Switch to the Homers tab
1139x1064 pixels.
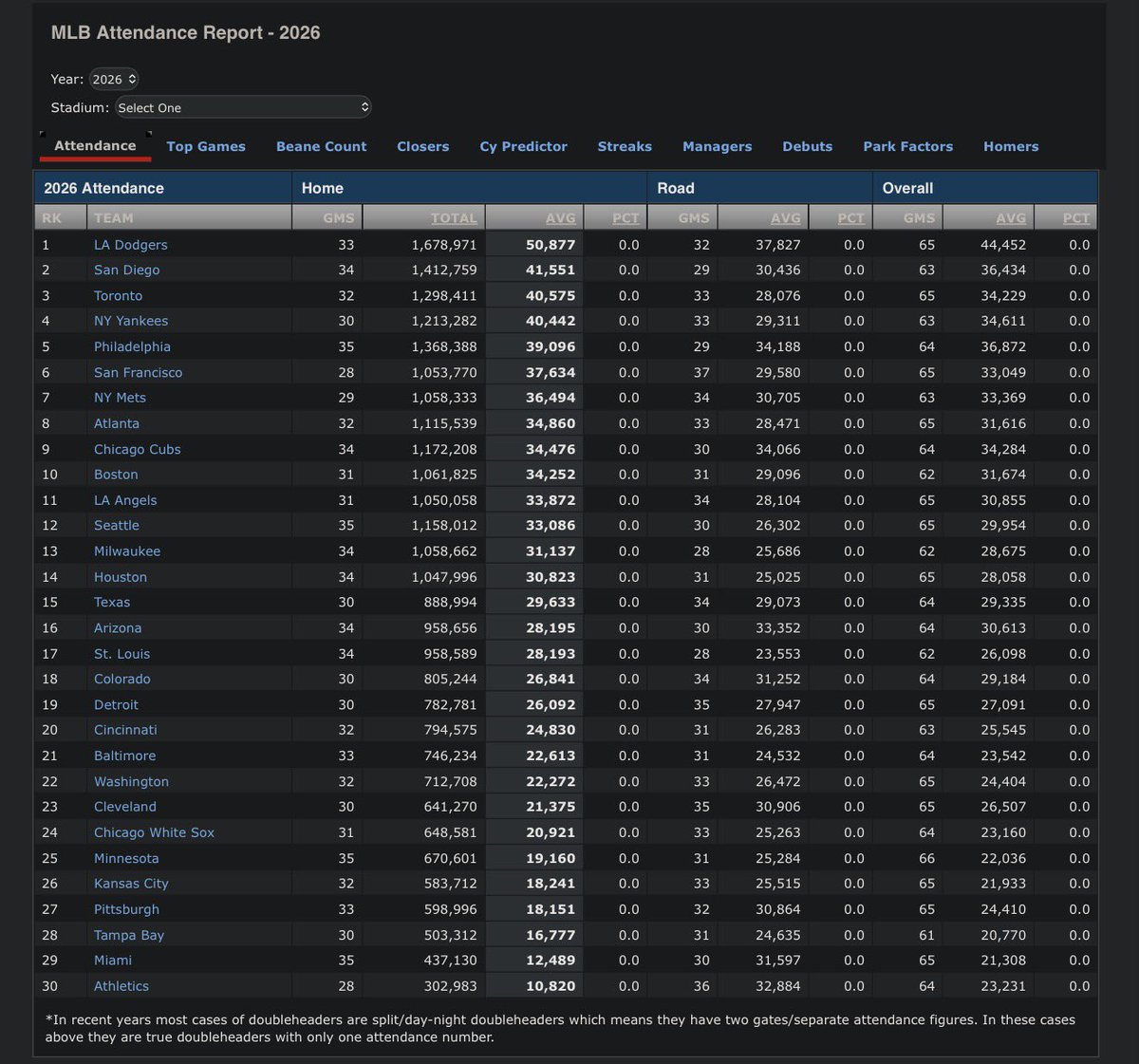pos(1011,146)
